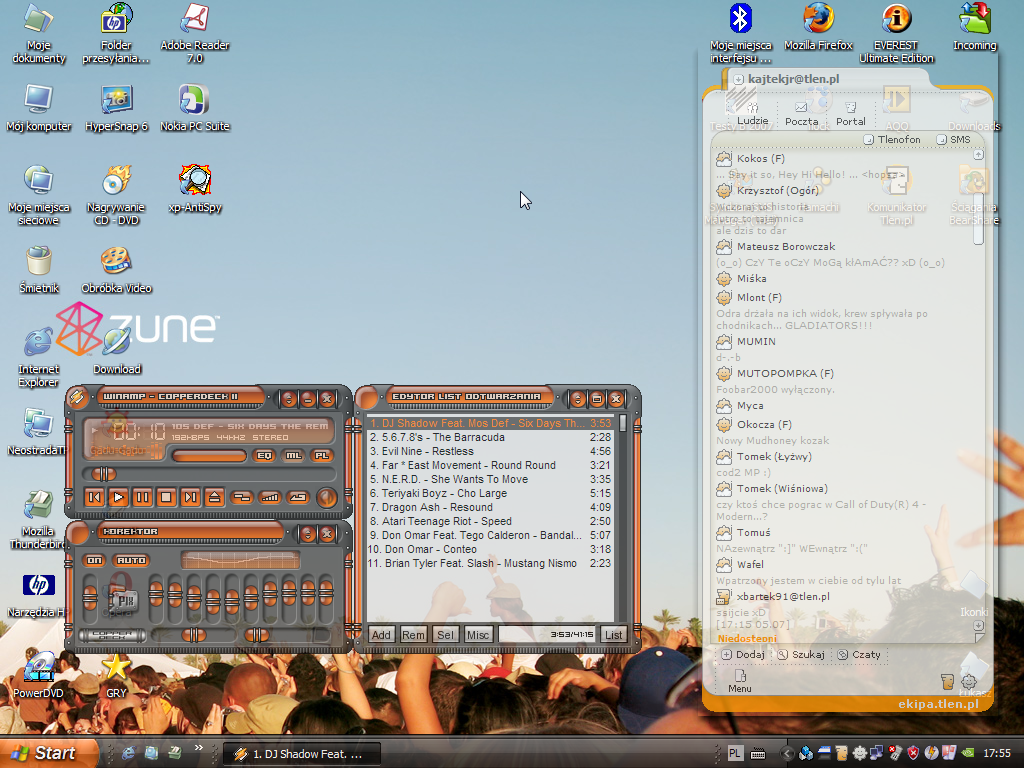This screenshot has width=1024, height=768.
Task: Toggle windowshade on Winamp main window
Action: click(289, 398)
